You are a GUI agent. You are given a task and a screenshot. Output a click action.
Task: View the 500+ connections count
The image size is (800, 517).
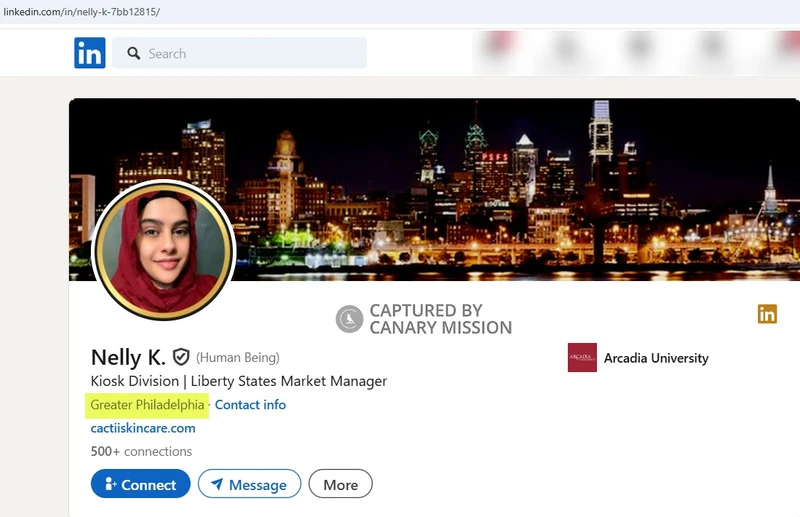[x=141, y=451]
